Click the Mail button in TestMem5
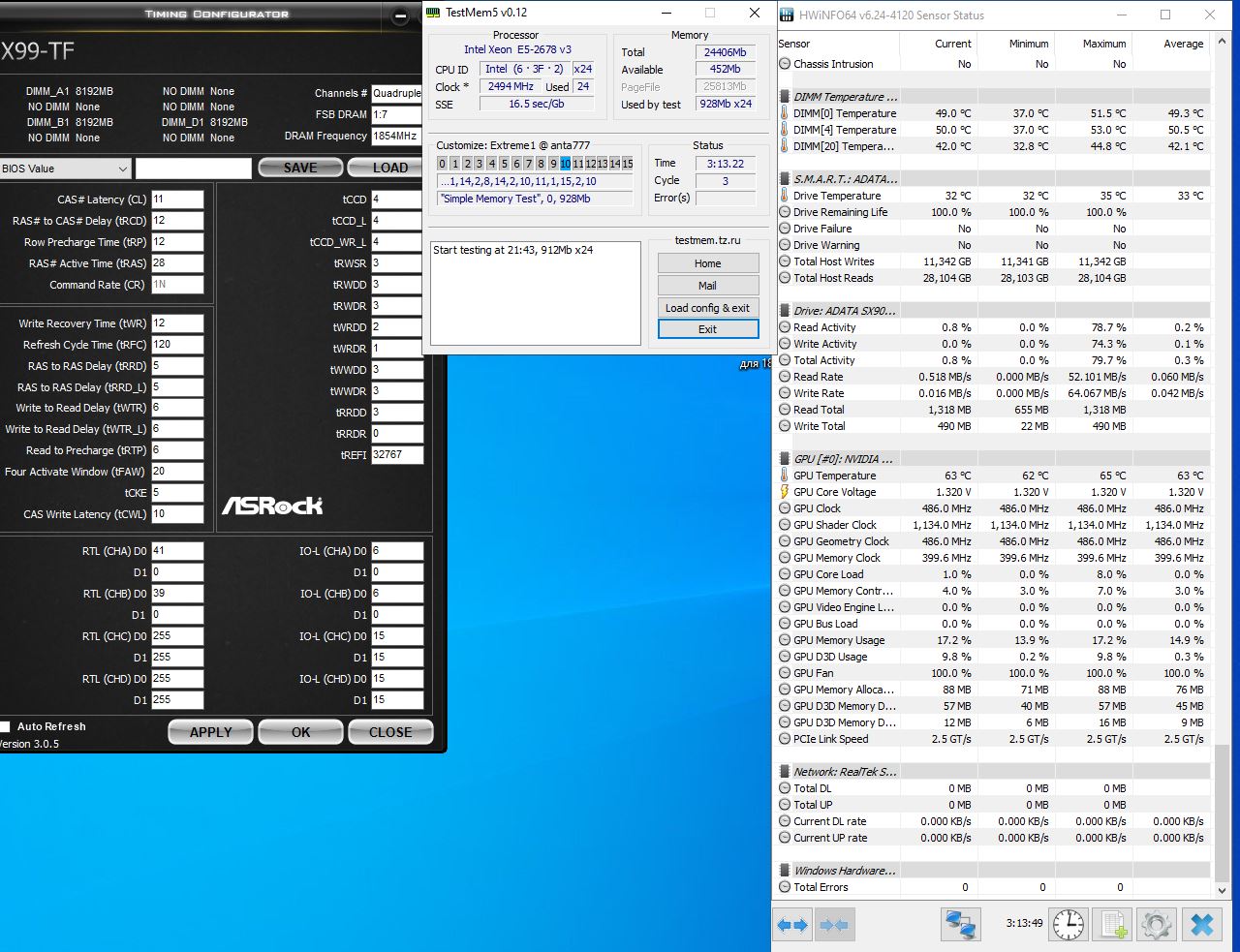 point(707,286)
